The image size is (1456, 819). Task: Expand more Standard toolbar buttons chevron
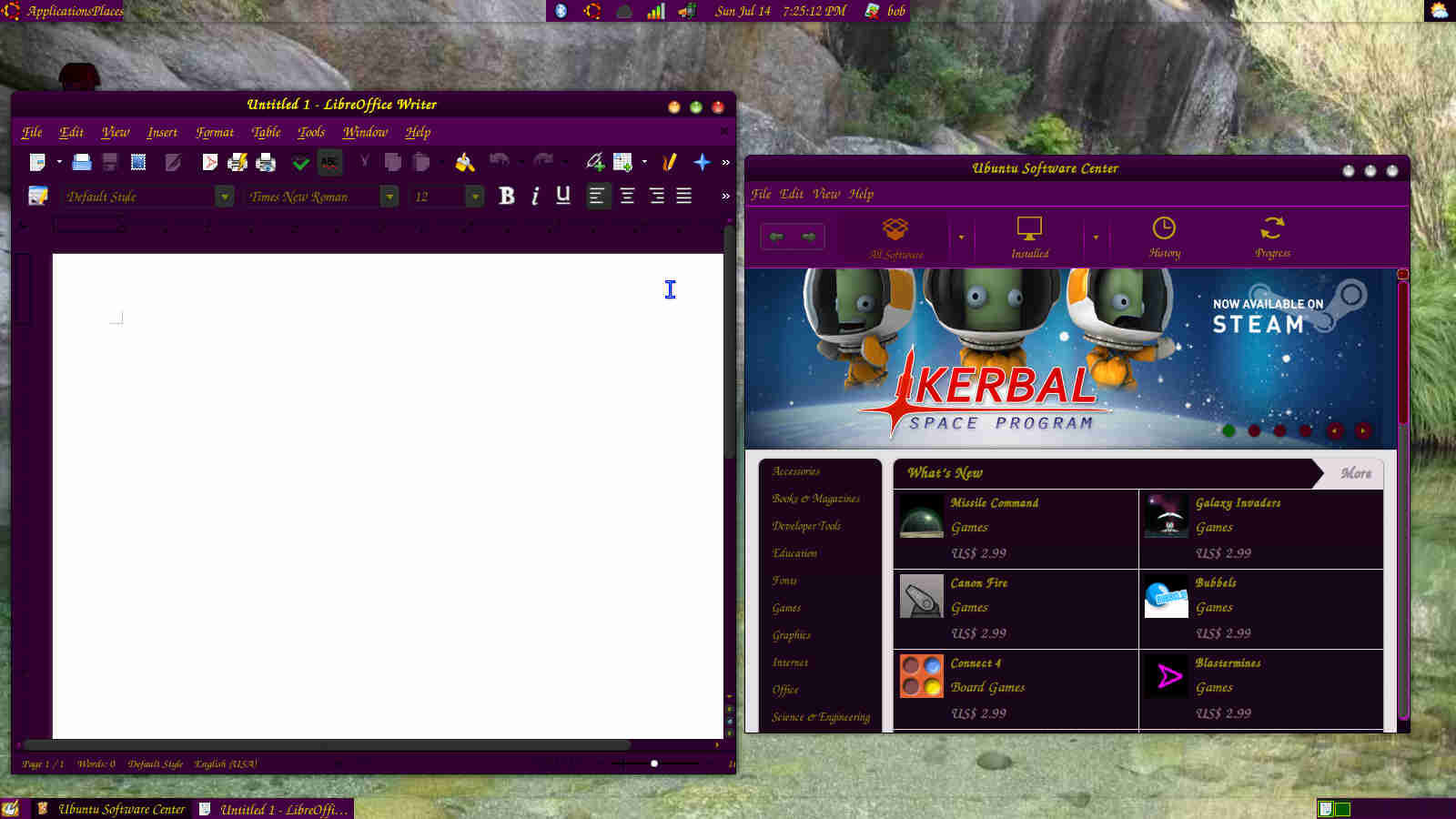[725, 162]
